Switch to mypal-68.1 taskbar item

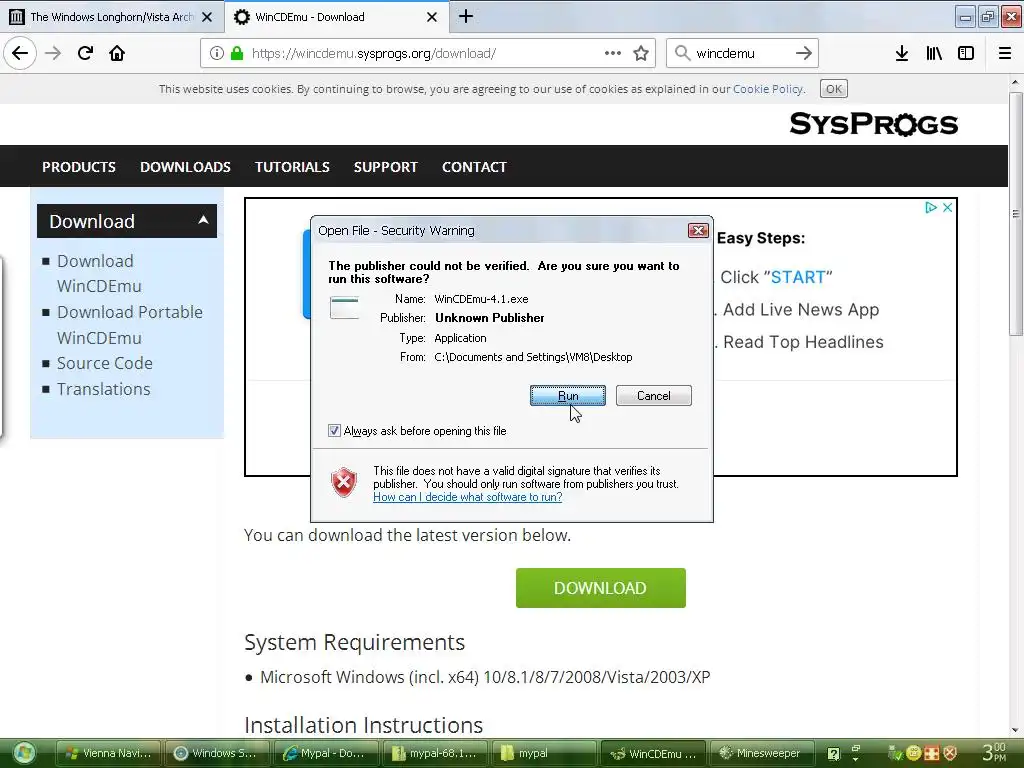pyautogui.click(x=434, y=754)
